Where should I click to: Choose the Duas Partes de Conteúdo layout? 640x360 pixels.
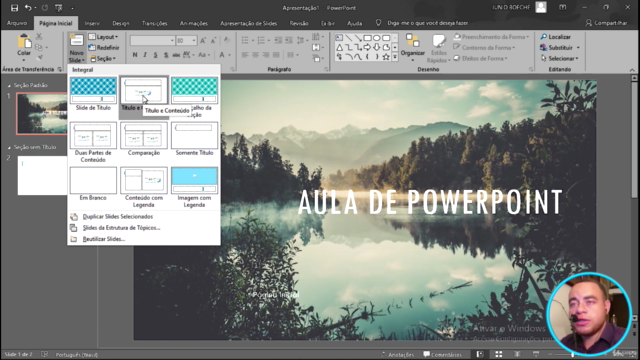(x=93, y=143)
